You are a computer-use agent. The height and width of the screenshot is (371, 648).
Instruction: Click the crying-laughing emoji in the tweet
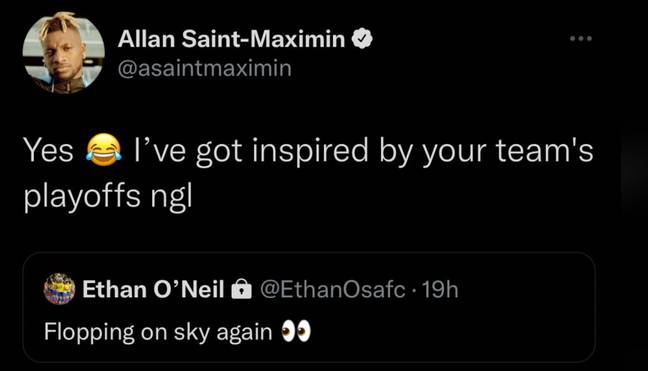click(x=104, y=150)
